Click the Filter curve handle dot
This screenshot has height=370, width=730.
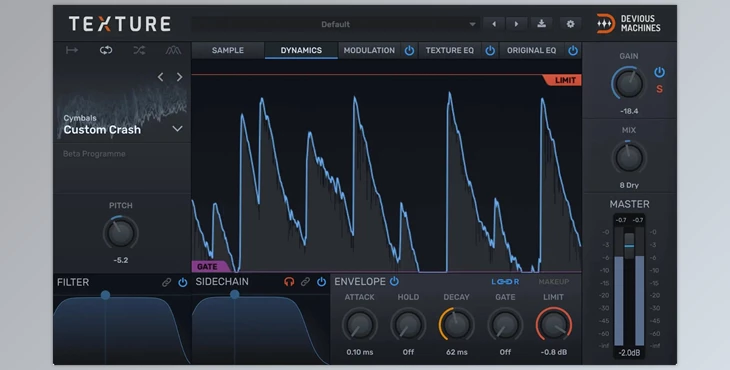tap(105, 295)
